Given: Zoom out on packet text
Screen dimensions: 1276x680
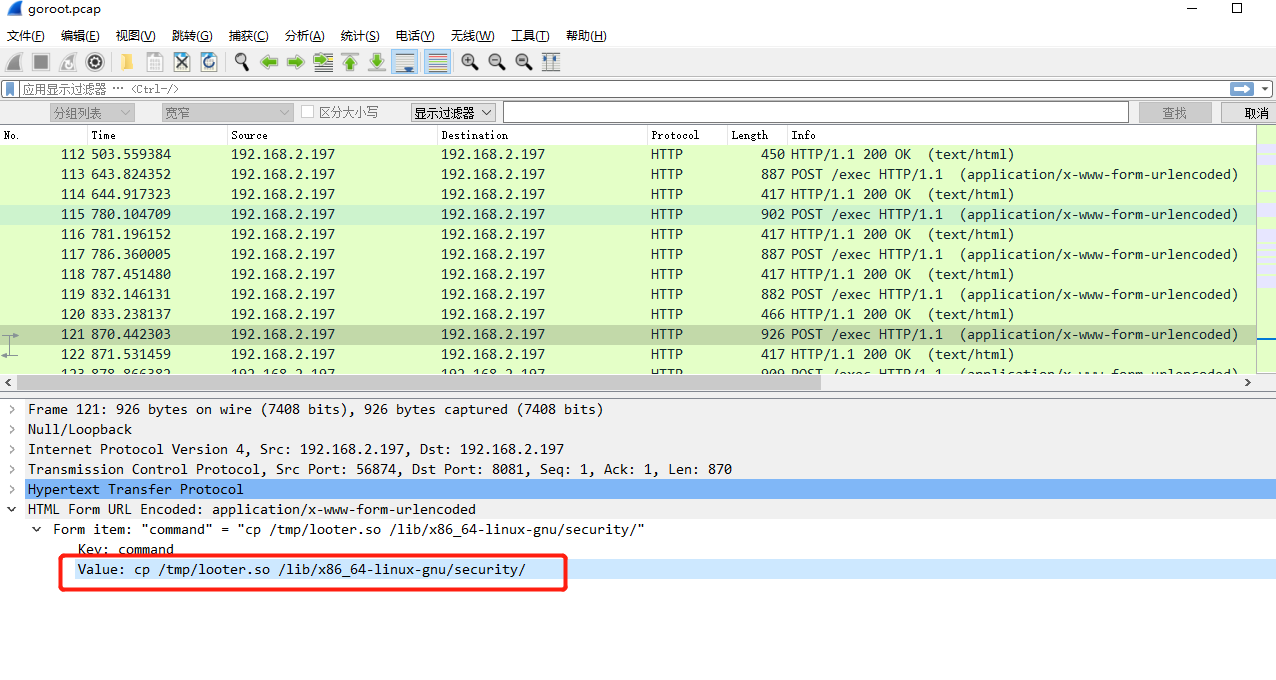Looking at the screenshot, I should click(x=497, y=62).
